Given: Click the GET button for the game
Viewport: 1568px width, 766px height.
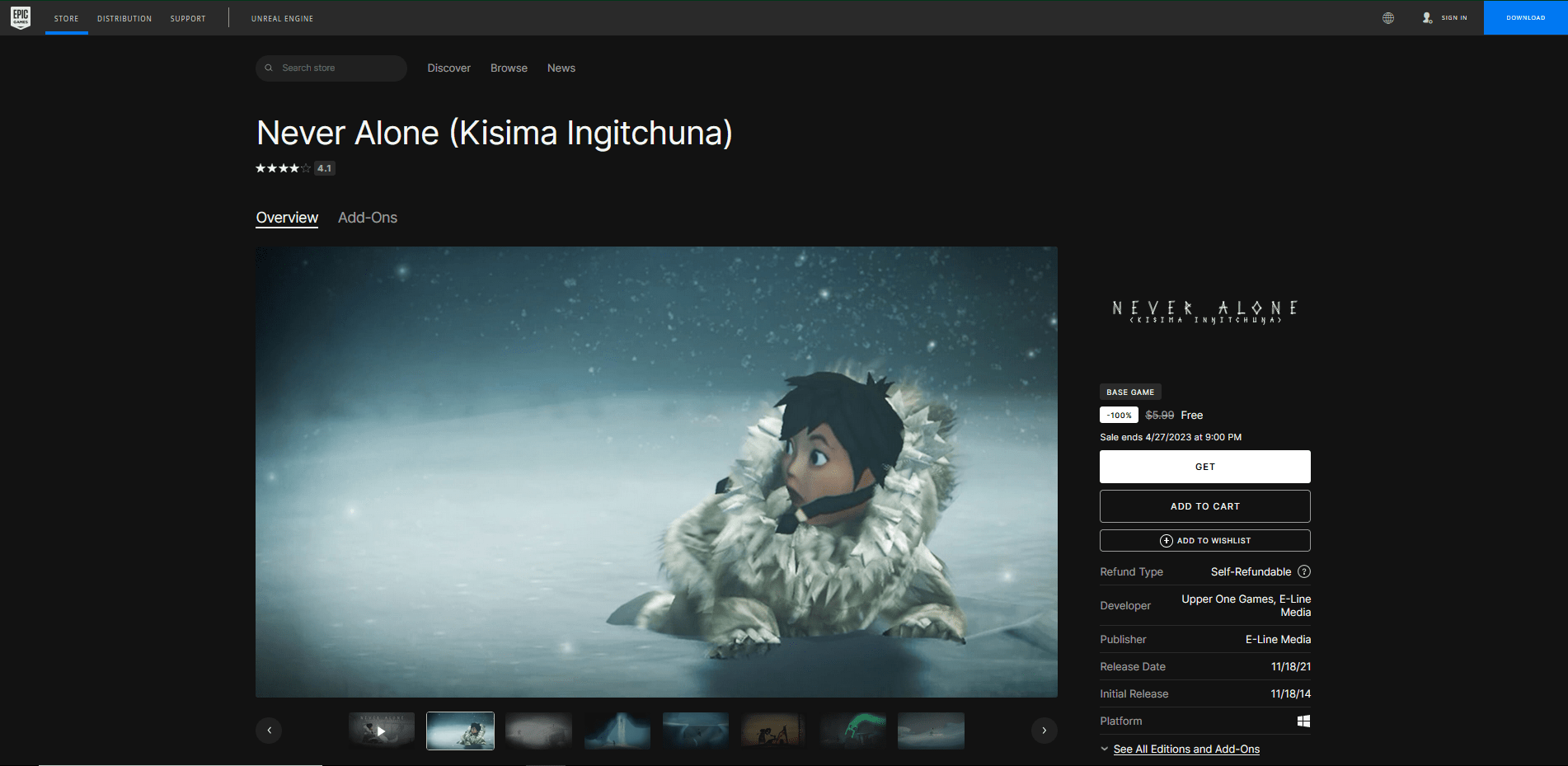Looking at the screenshot, I should (x=1205, y=467).
